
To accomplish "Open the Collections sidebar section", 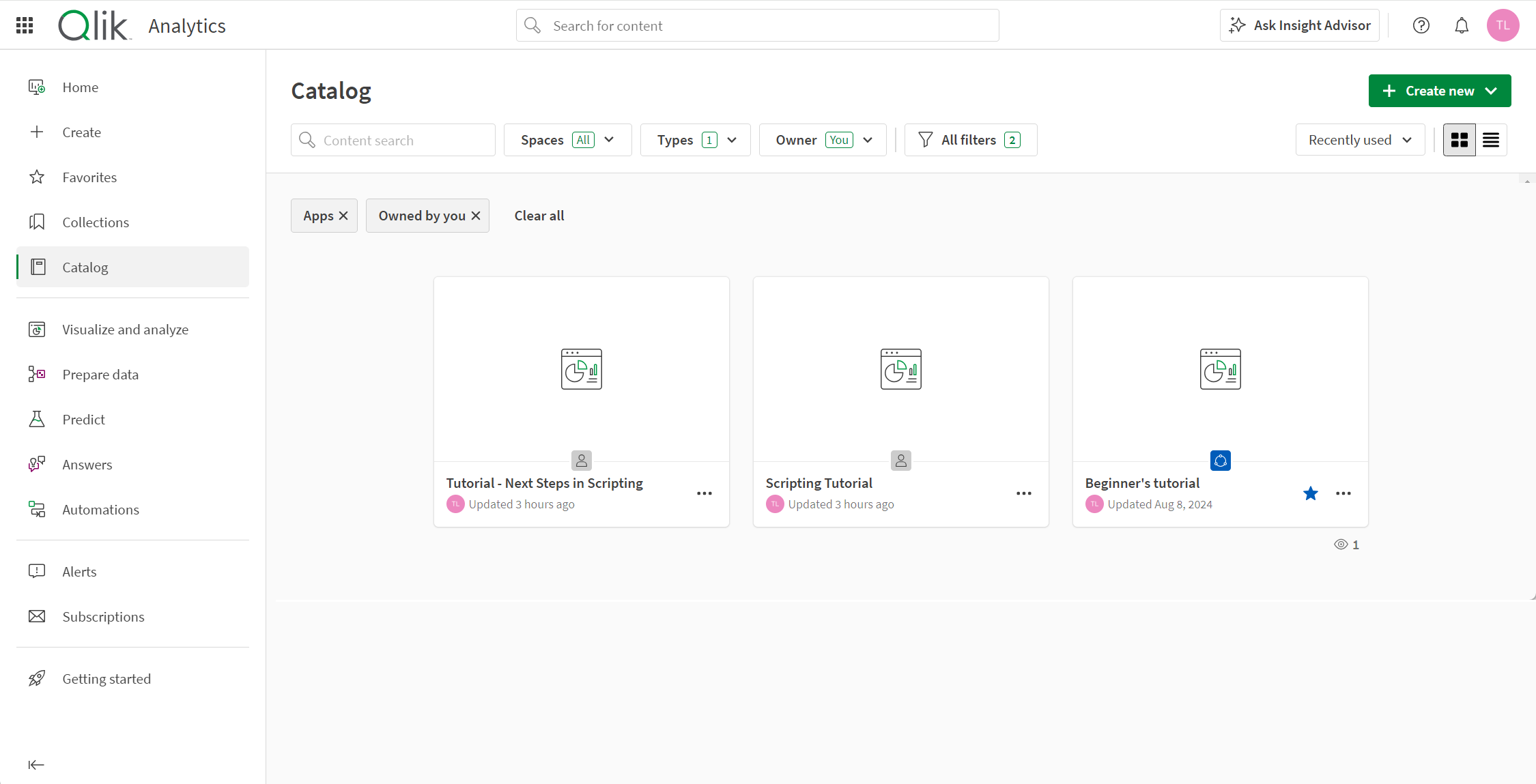I will pos(95,222).
